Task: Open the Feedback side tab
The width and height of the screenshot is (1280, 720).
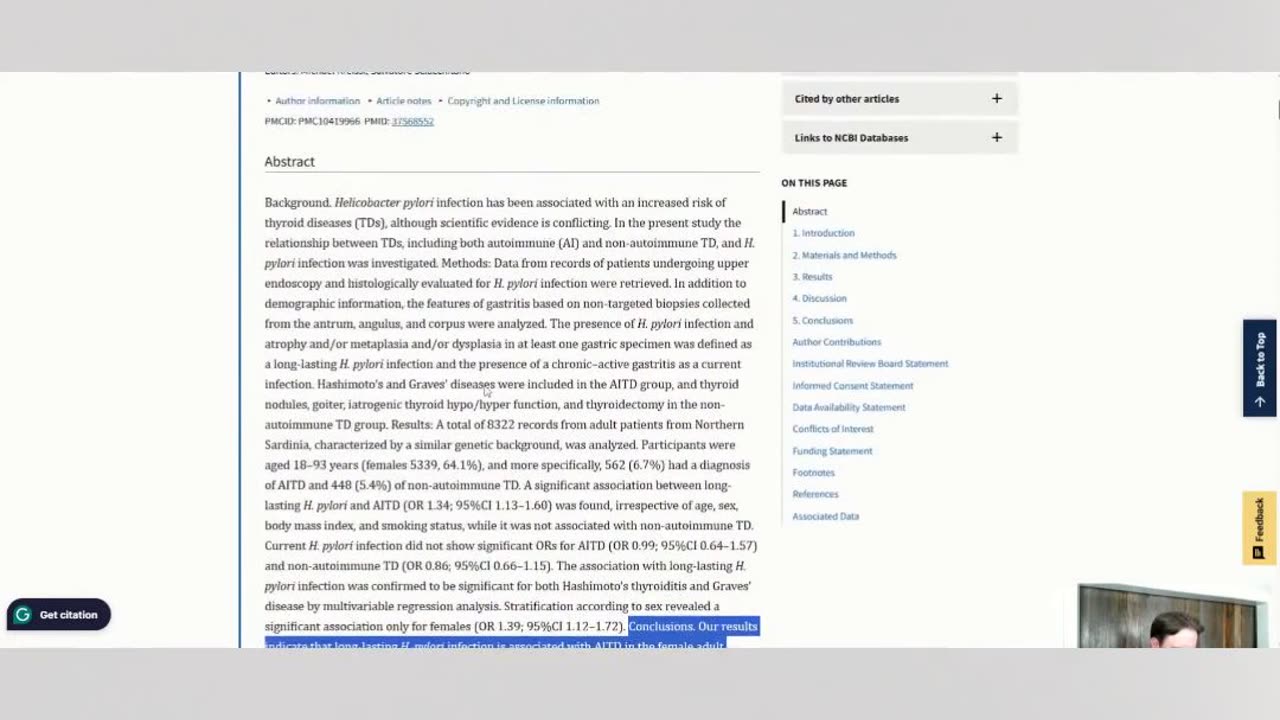Action: click(1259, 528)
